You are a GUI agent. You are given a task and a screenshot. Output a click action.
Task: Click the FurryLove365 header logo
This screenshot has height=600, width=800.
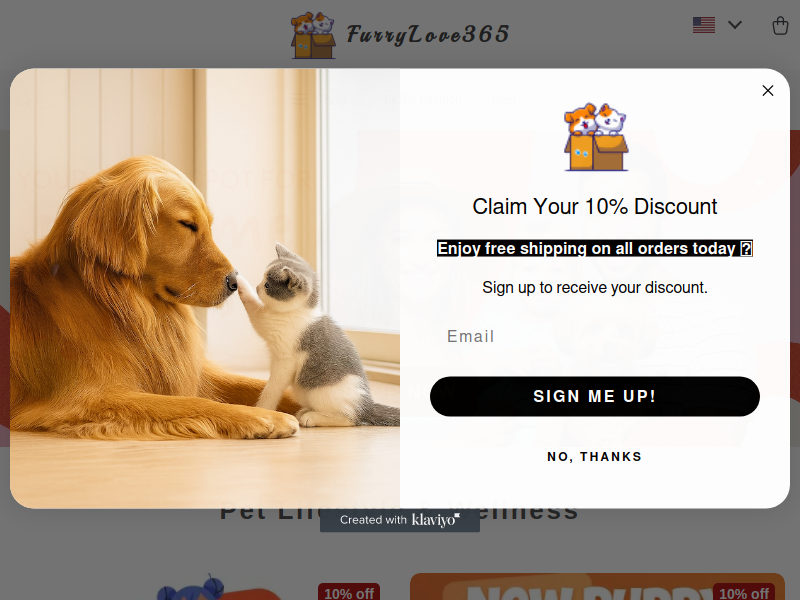tap(399, 35)
